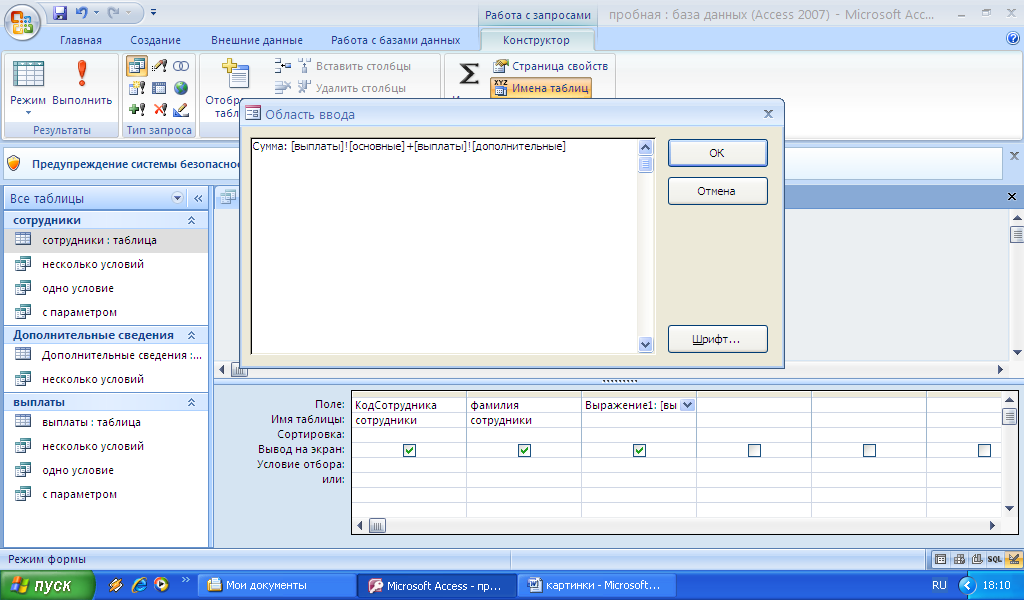Screen dimensions: 1024x600
Task: Click the query grid horizontal scrollbar thumb
Action: click(x=377, y=526)
